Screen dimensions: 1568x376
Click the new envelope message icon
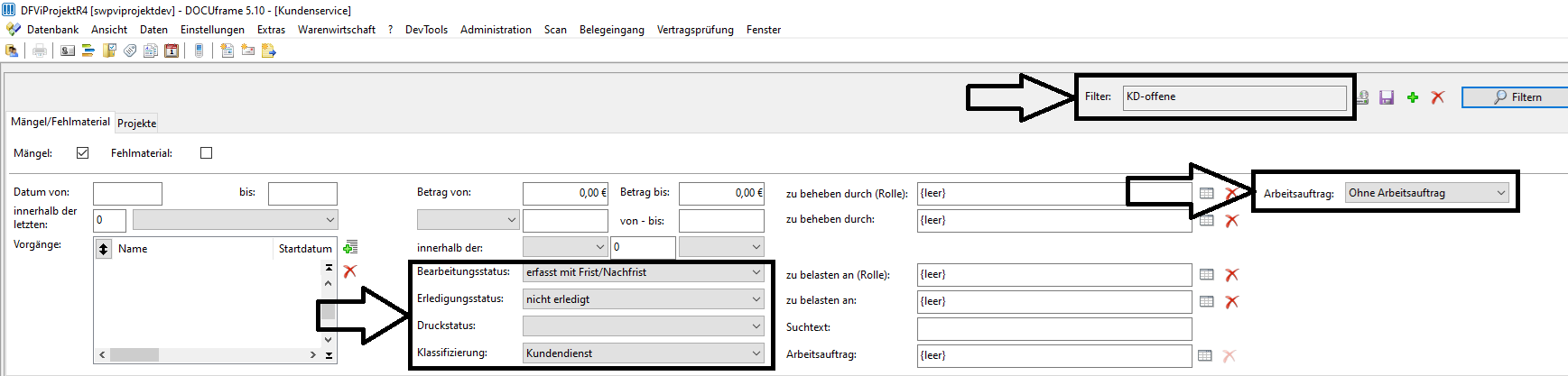point(247,50)
